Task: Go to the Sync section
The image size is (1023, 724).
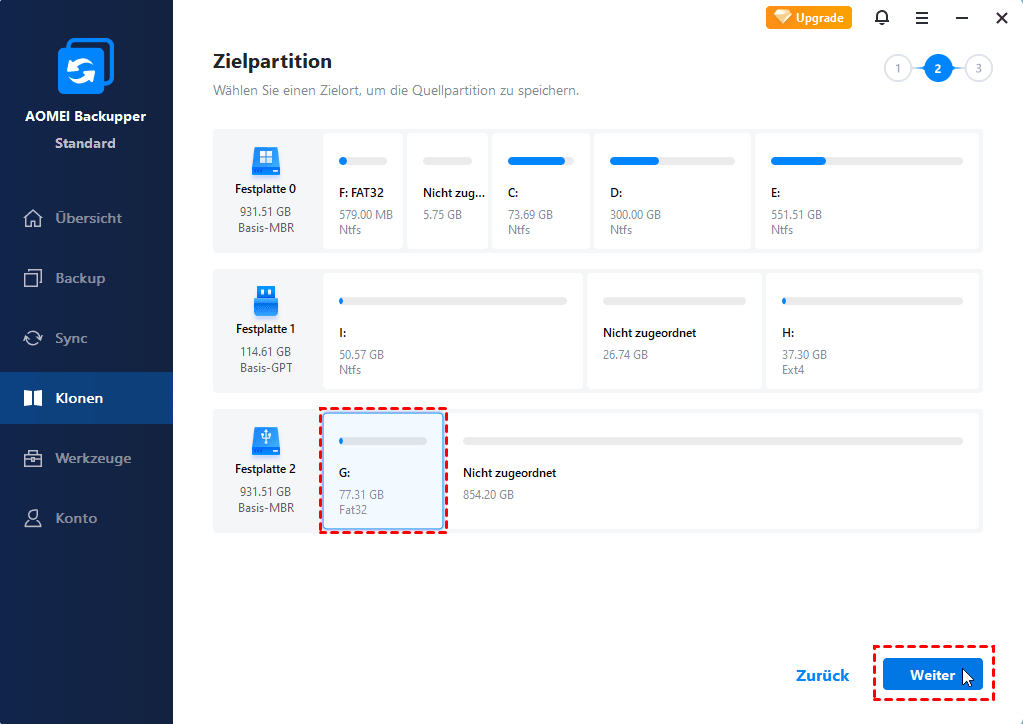Action: [87, 339]
